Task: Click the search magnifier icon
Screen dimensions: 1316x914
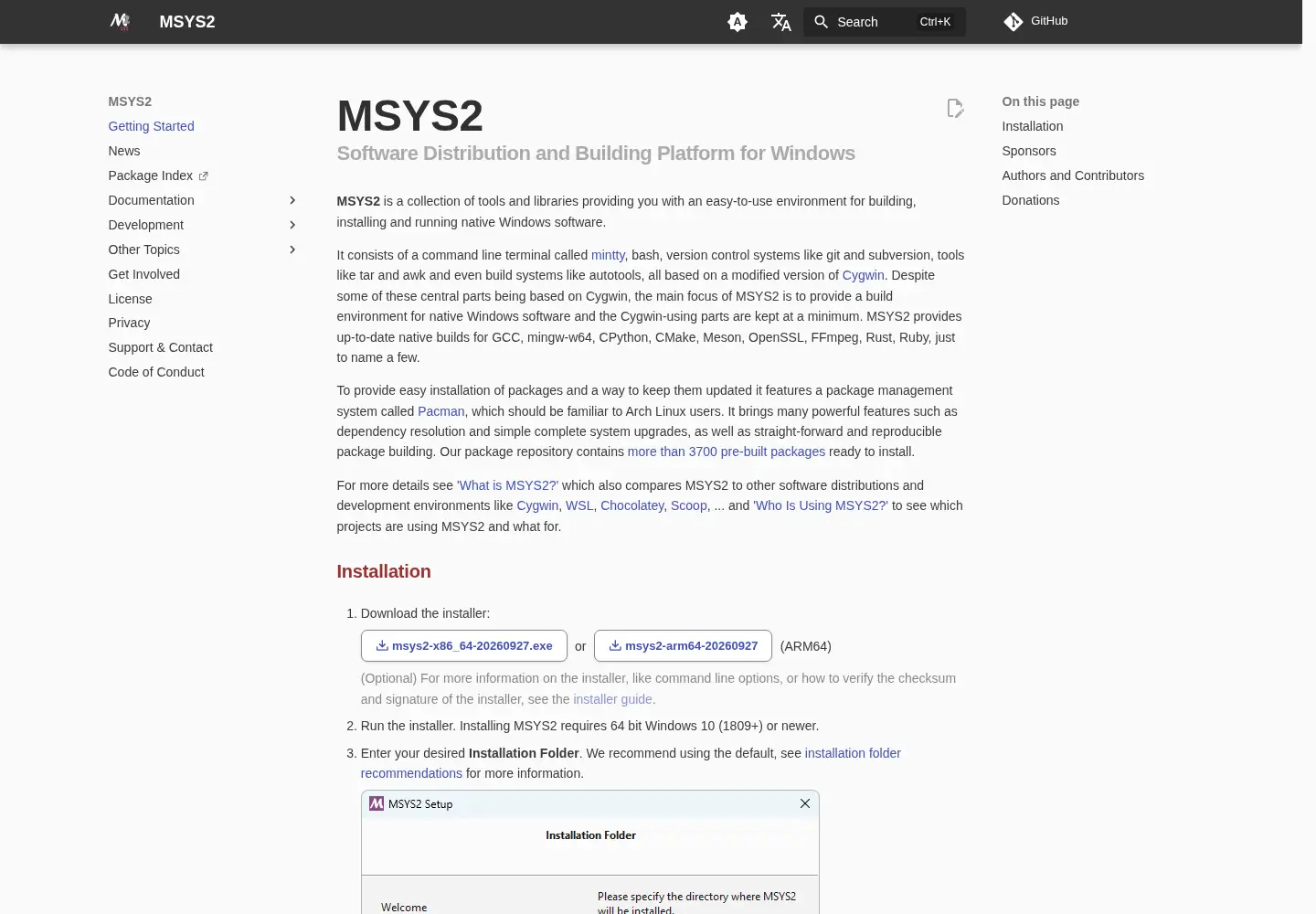Action: point(822,22)
